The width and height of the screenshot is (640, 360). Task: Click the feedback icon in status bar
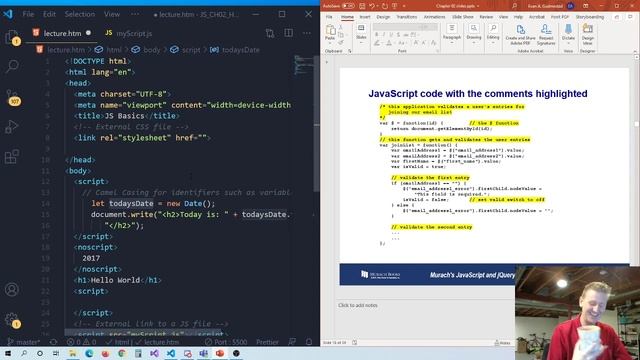[292, 342]
